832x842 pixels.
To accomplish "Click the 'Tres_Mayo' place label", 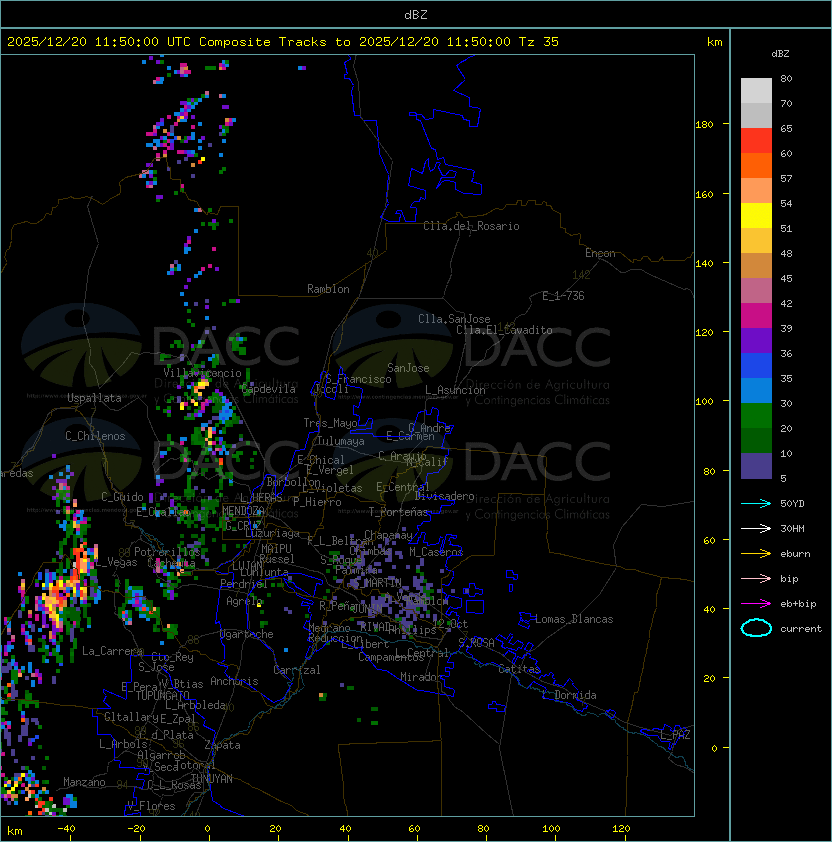I will click(330, 423).
